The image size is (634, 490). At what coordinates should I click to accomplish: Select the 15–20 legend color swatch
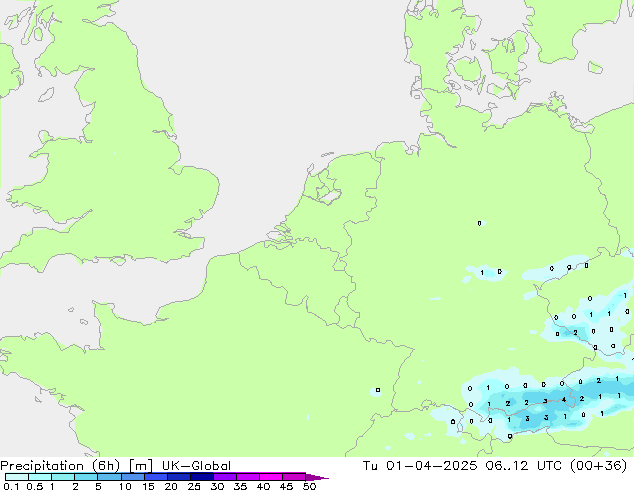[x=156, y=477]
